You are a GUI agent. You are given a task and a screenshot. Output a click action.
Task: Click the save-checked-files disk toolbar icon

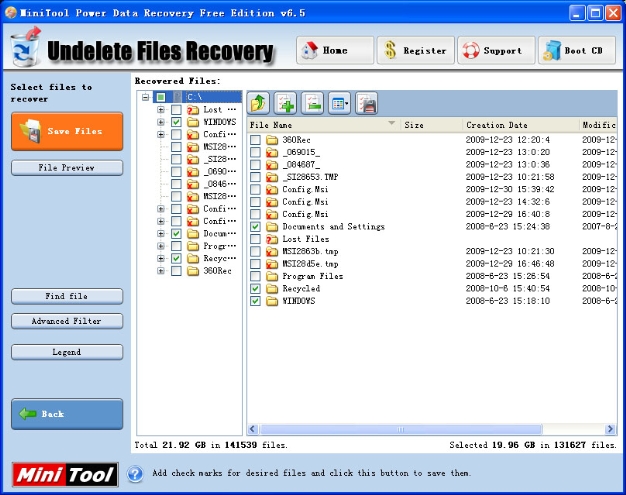pos(366,103)
